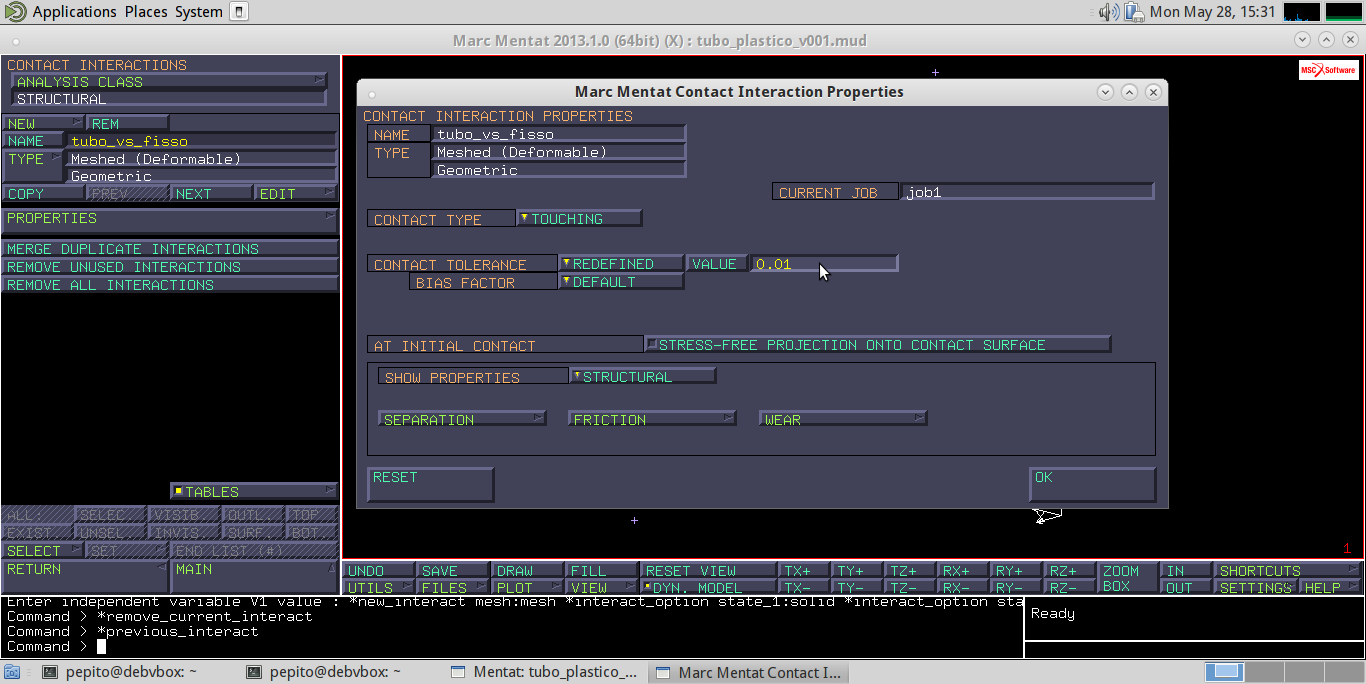Open SHOW PROPERTIES Structural dropdown
This screenshot has height=684, width=1366.
pos(642,376)
